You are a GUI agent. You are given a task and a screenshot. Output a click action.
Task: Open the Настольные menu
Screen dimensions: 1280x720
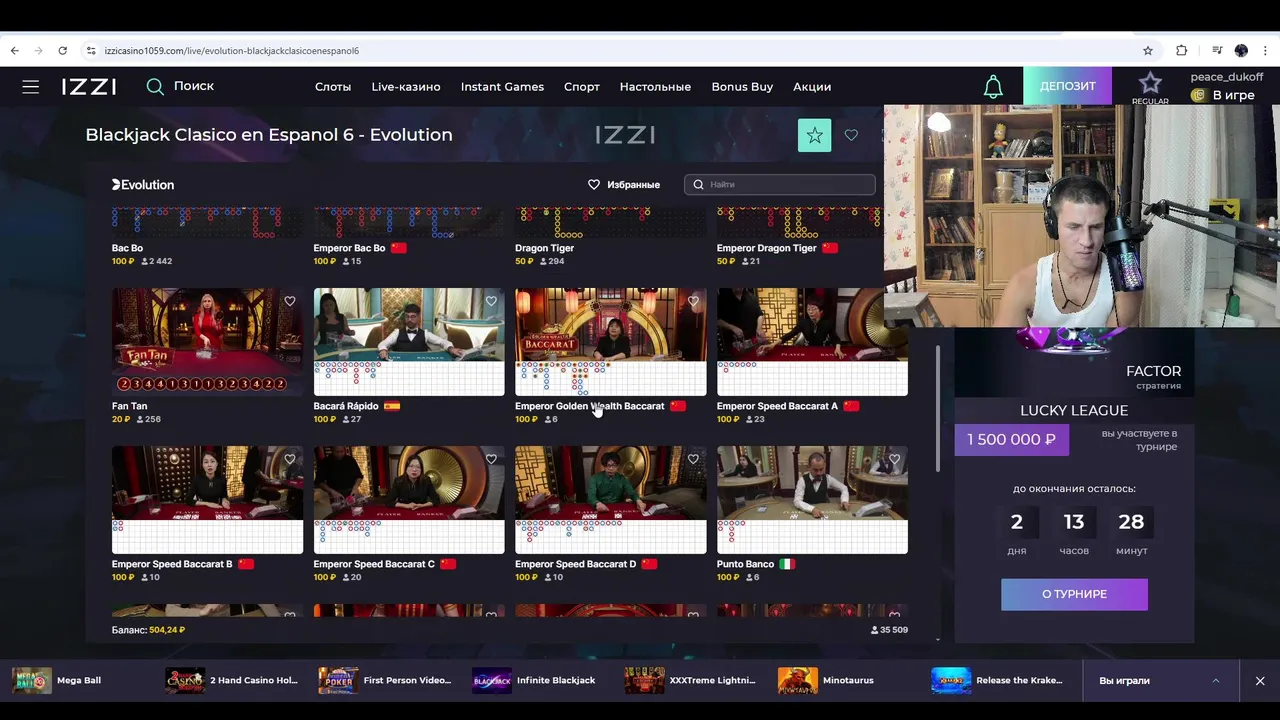(655, 87)
